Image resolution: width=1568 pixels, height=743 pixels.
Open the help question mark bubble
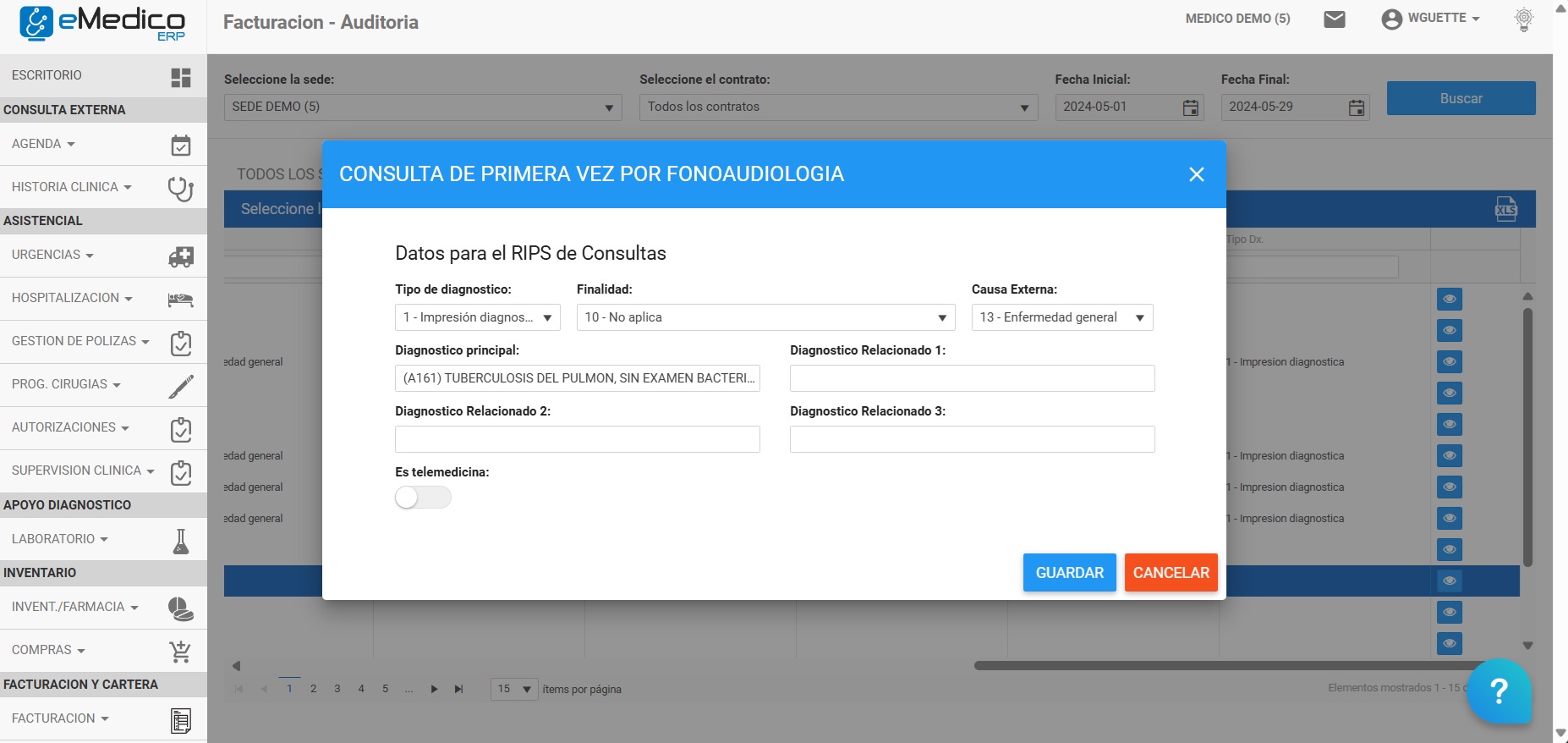[x=1499, y=691]
